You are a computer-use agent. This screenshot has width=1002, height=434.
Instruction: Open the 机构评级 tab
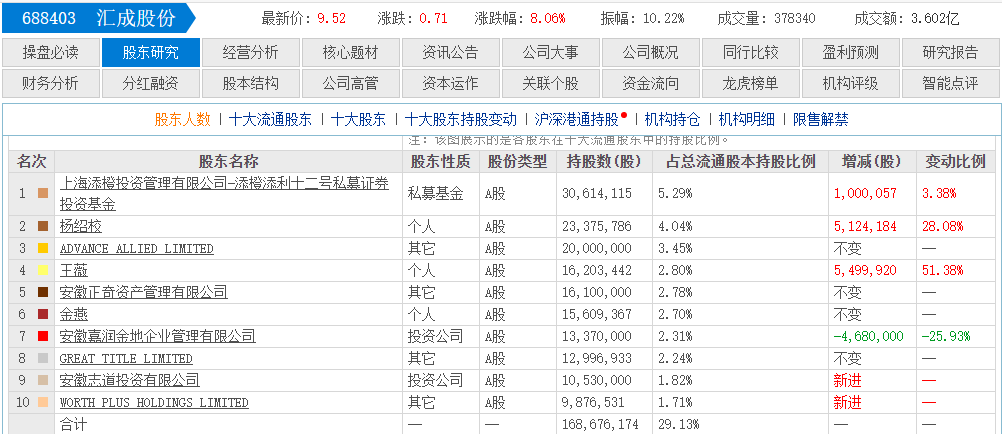(x=851, y=84)
